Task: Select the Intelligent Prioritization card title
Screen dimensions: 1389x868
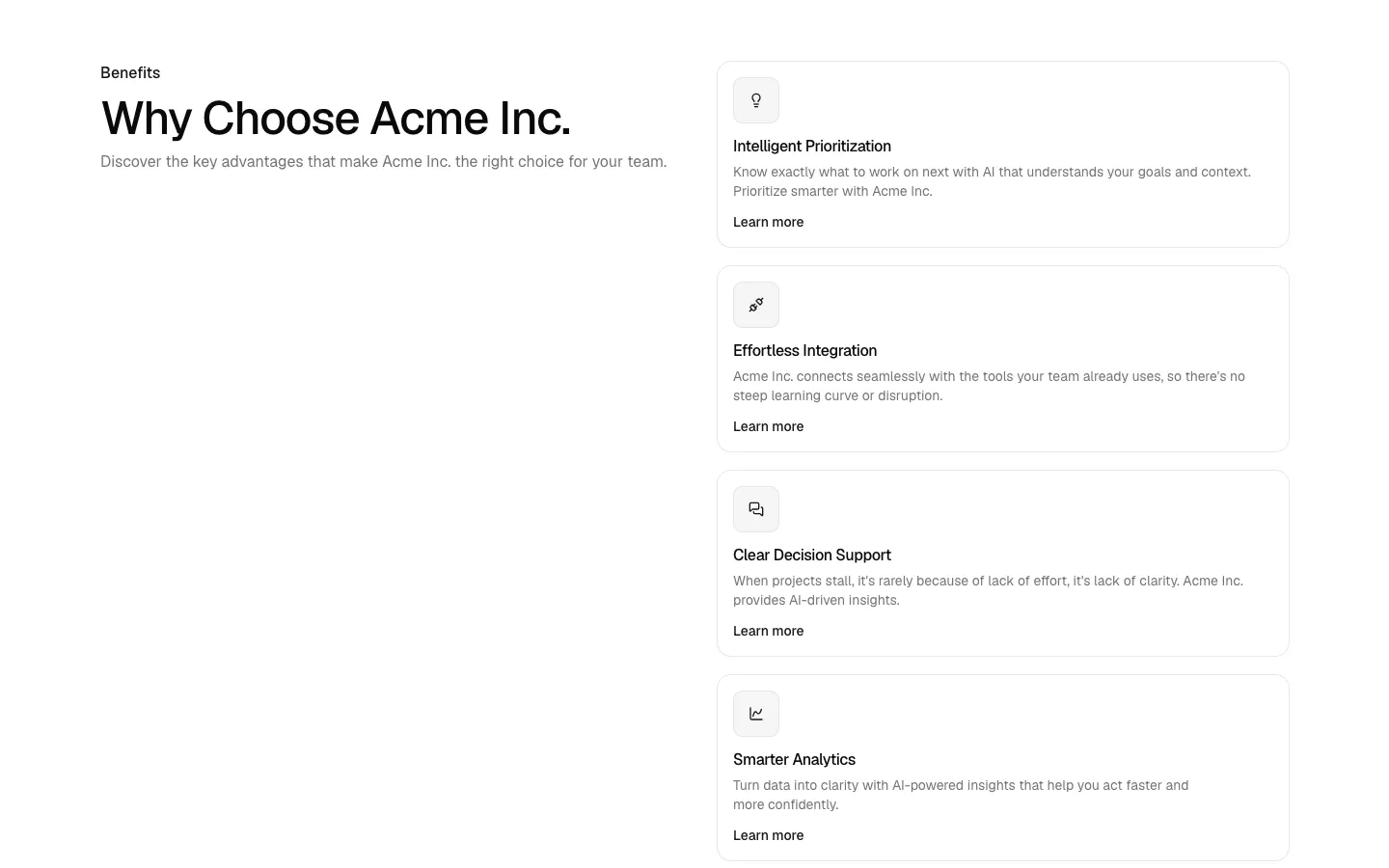Action: [812, 147]
